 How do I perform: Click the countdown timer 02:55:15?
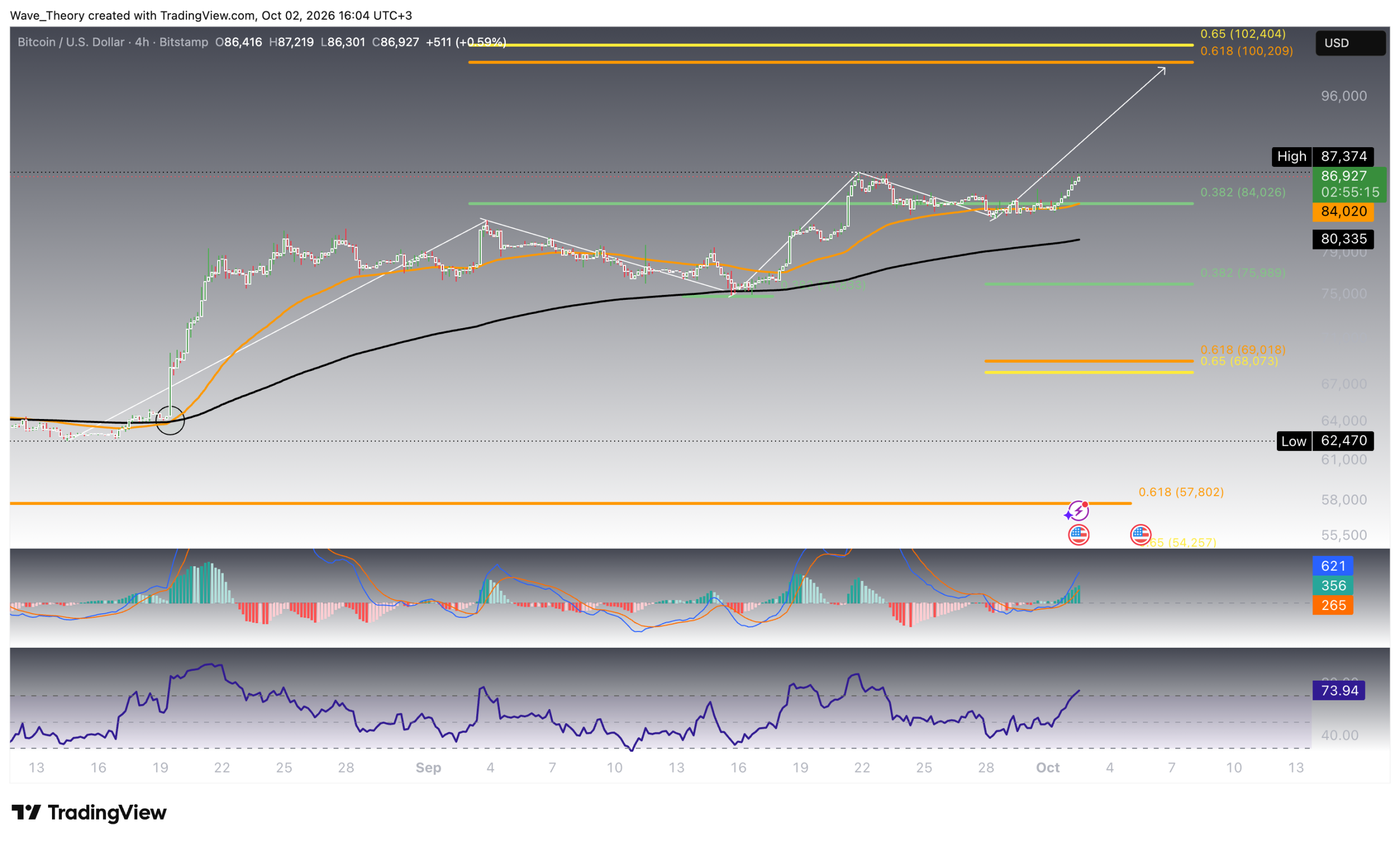(x=1350, y=193)
